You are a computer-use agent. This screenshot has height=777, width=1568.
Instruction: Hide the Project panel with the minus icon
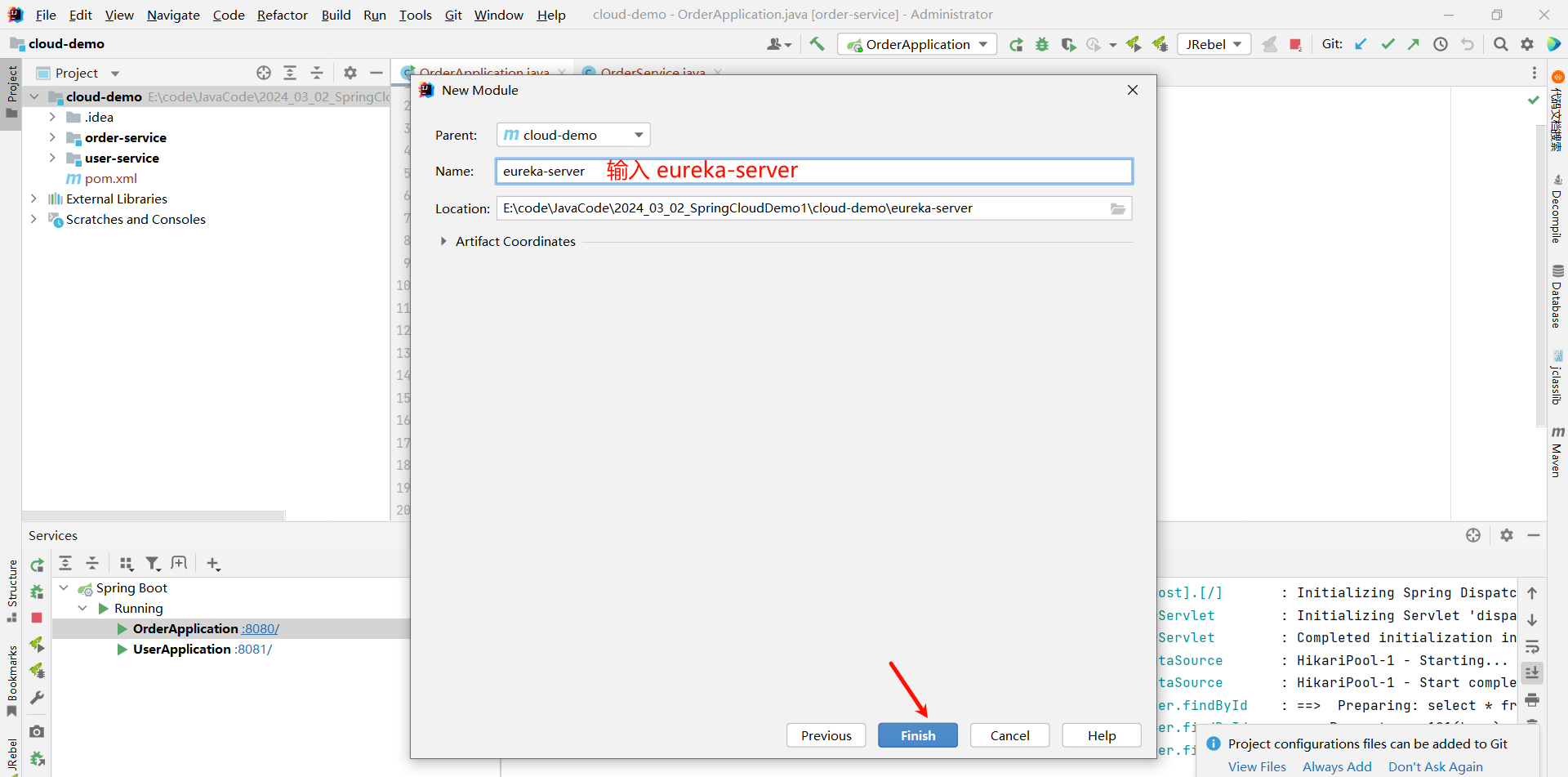(x=376, y=73)
